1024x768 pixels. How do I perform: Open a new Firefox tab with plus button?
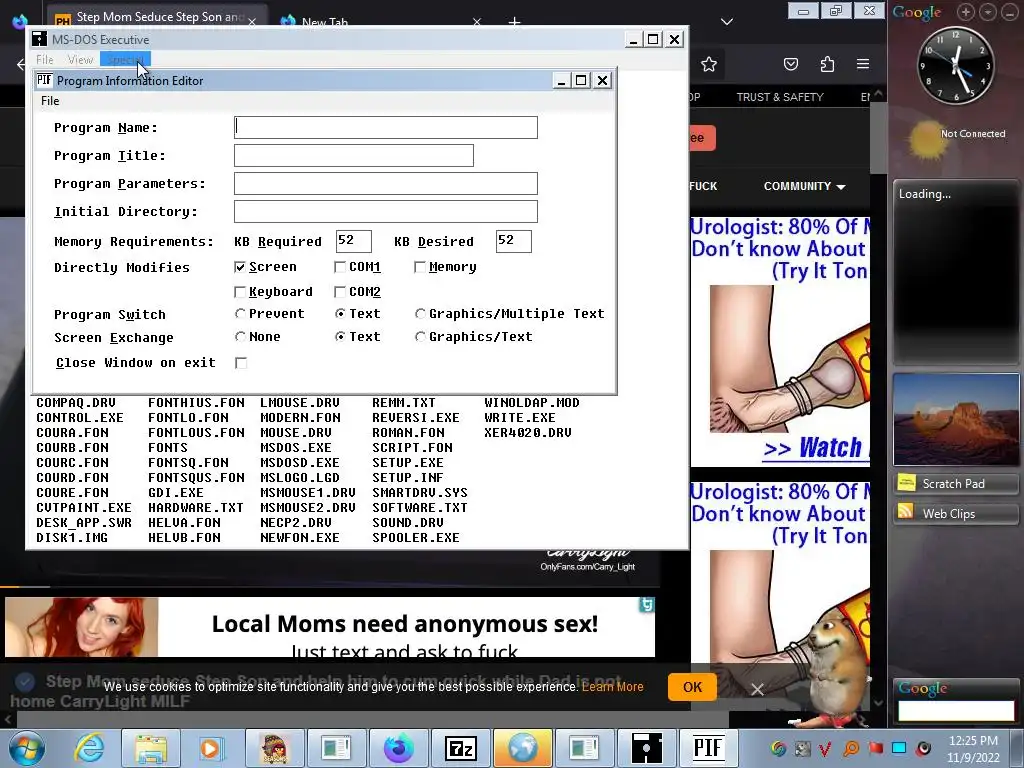(x=515, y=22)
